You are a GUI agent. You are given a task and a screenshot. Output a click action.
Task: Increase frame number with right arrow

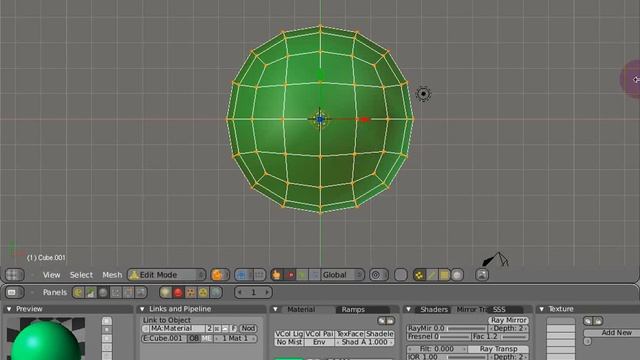(x=267, y=292)
